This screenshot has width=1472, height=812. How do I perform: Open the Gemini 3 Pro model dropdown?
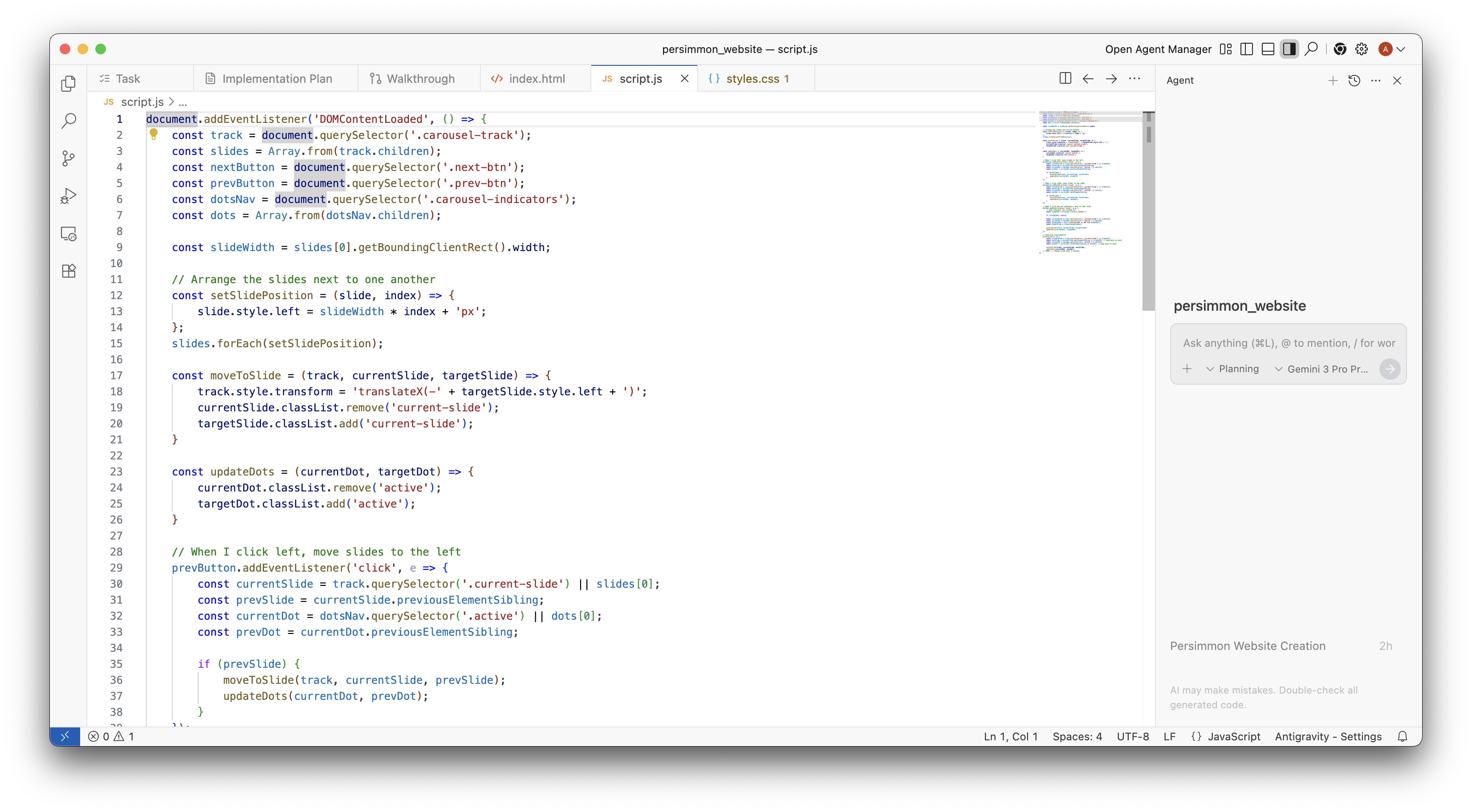pyautogui.click(x=1322, y=369)
